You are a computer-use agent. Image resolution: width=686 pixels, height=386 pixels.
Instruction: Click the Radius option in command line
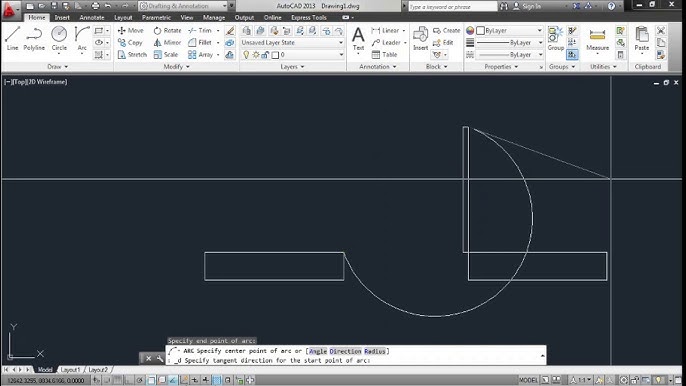pos(375,351)
